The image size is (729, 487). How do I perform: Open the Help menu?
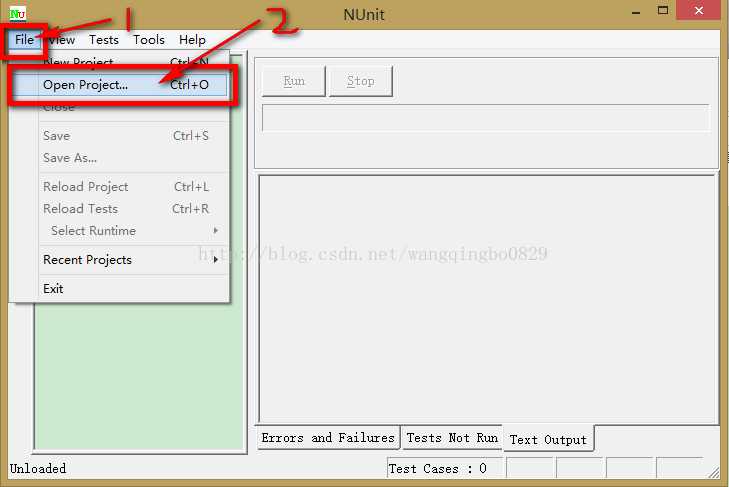coord(192,40)
